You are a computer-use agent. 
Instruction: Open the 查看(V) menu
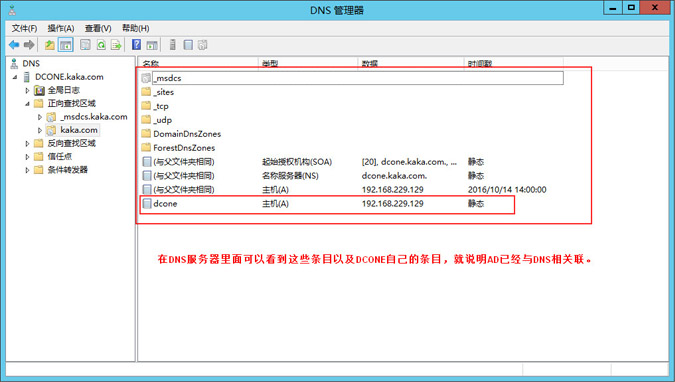point(98,28)
